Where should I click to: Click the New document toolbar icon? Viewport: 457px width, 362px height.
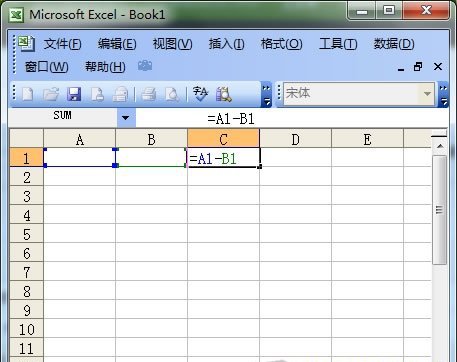(27, 94)
